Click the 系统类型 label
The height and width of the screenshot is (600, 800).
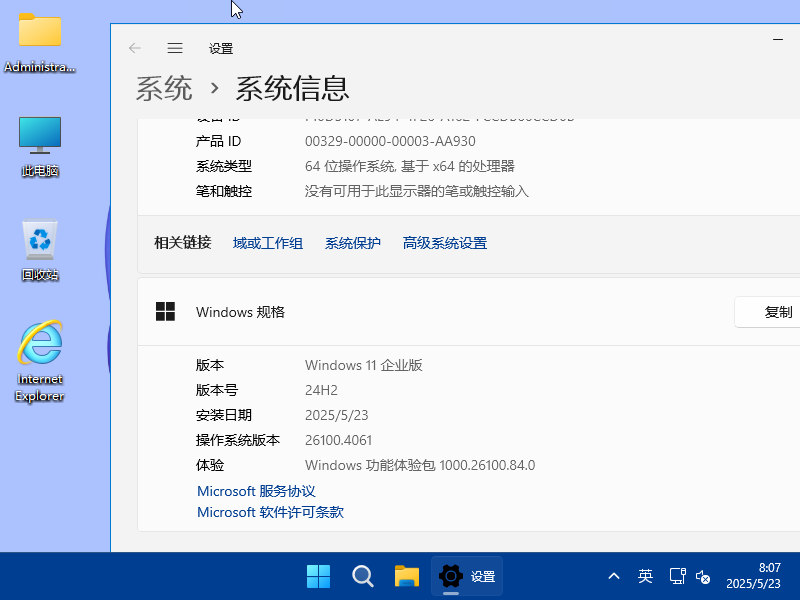[223, 166]
